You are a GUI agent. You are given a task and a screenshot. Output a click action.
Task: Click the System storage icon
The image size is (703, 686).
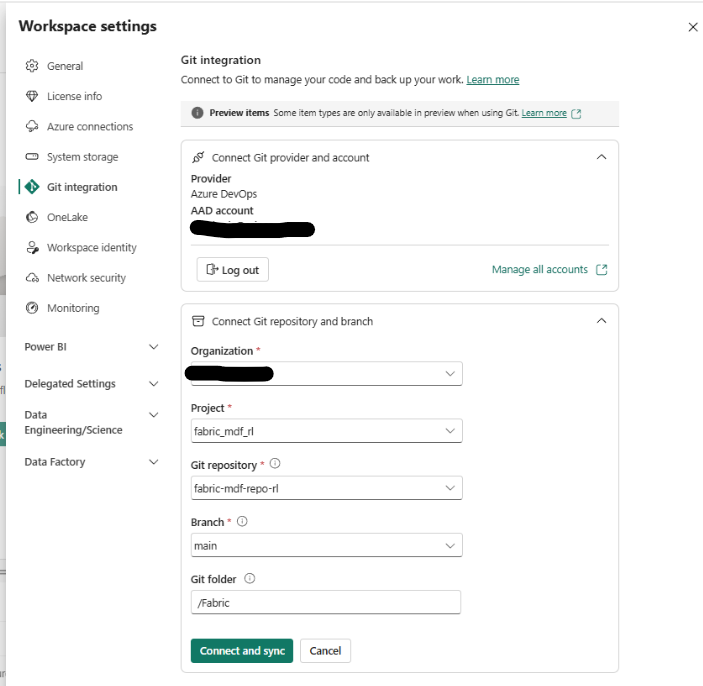[32, 156]
